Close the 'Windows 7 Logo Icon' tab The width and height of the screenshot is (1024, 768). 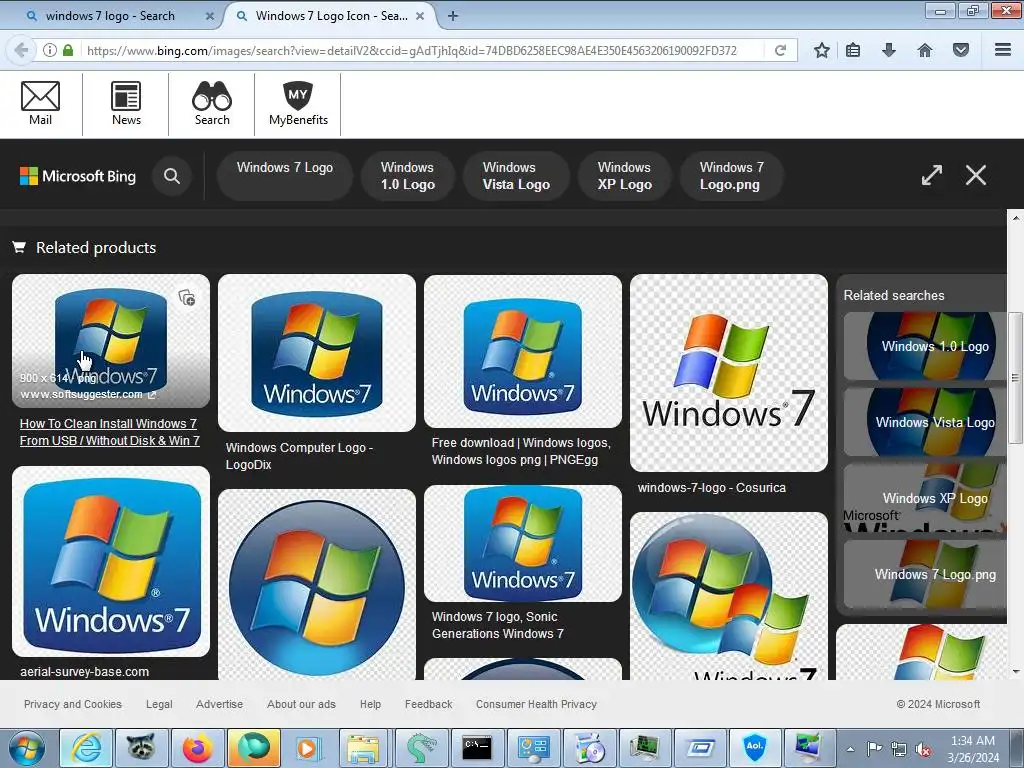pos(420,16)
